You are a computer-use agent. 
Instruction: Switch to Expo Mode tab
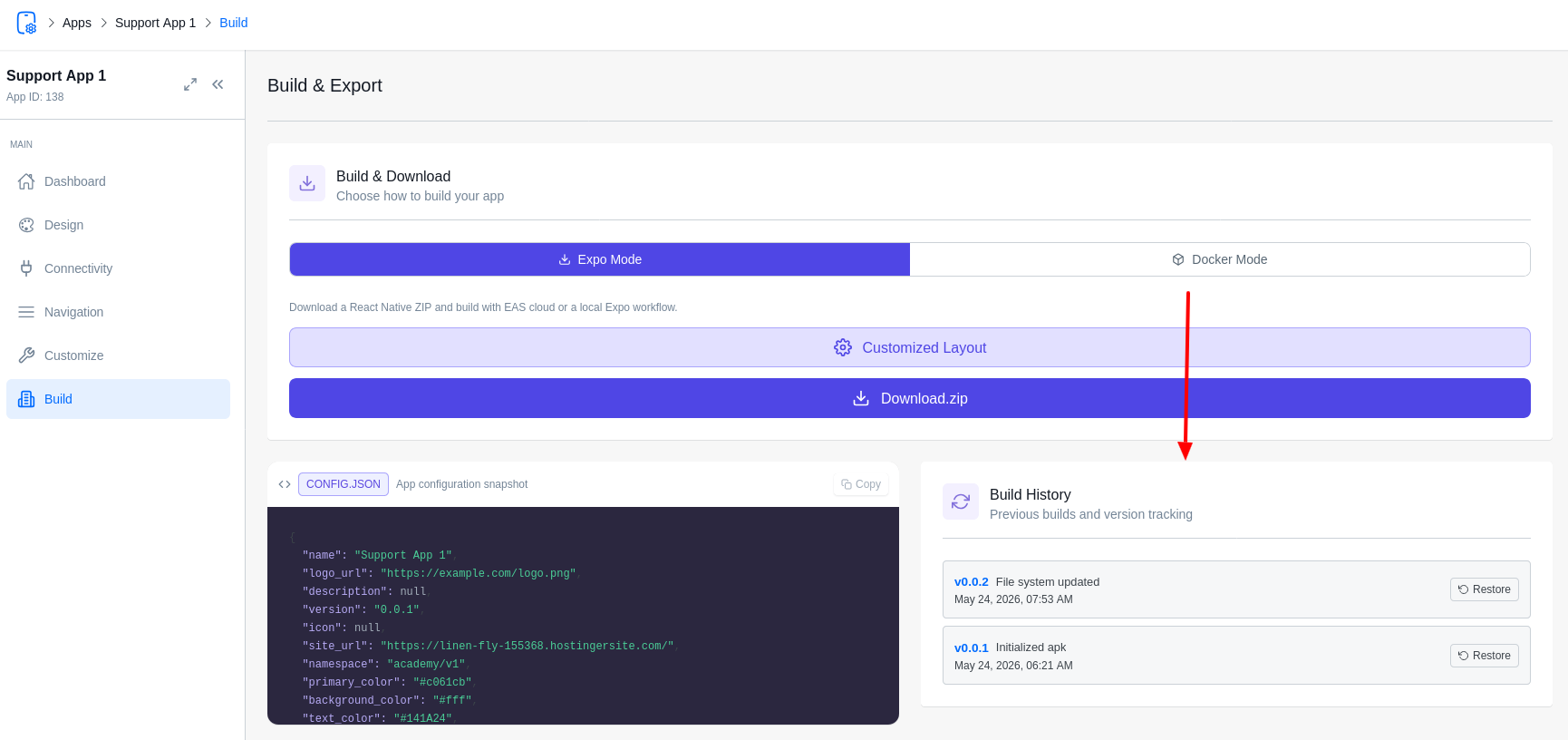coord(599,259)
